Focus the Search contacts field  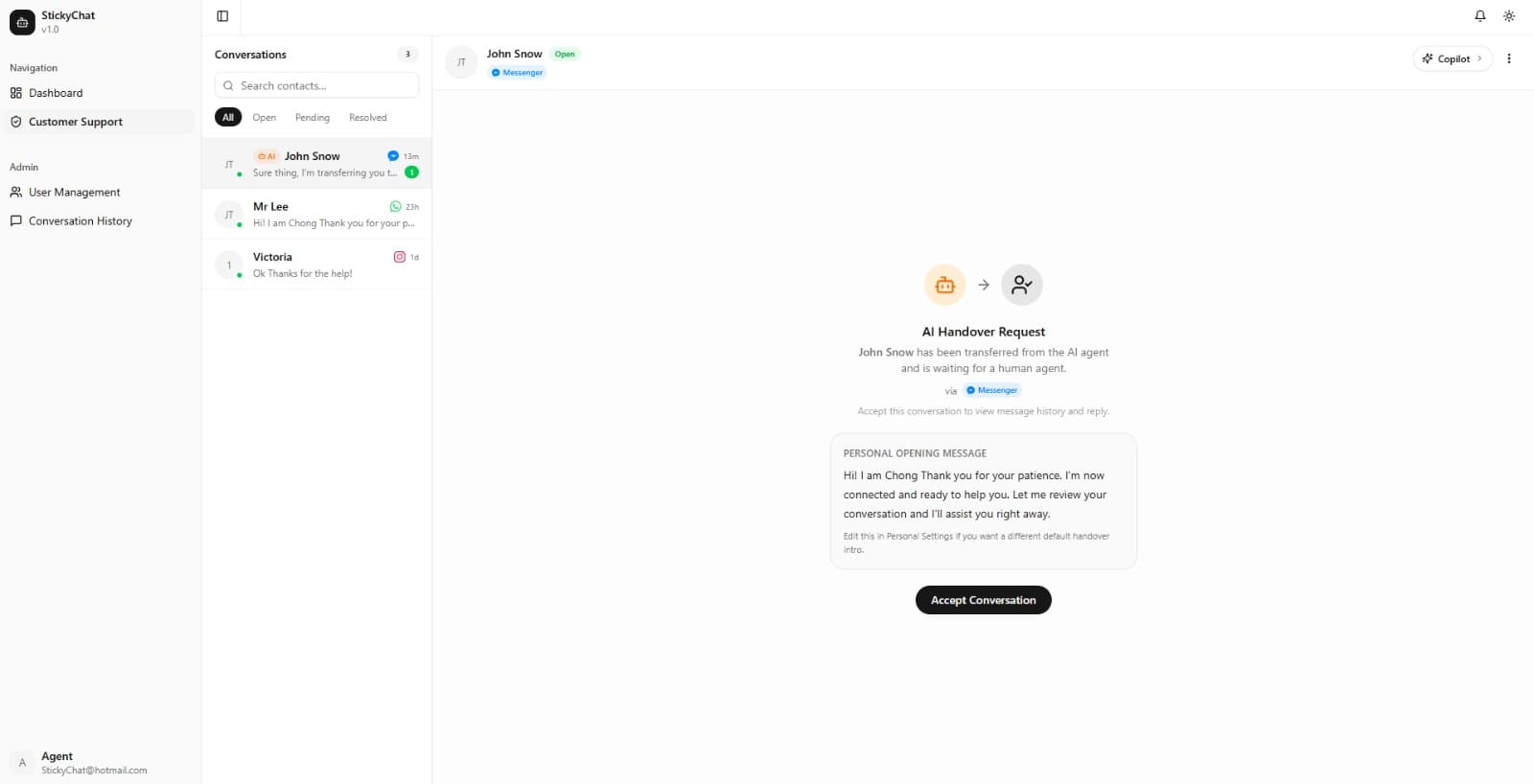click(x=316, y=85)
